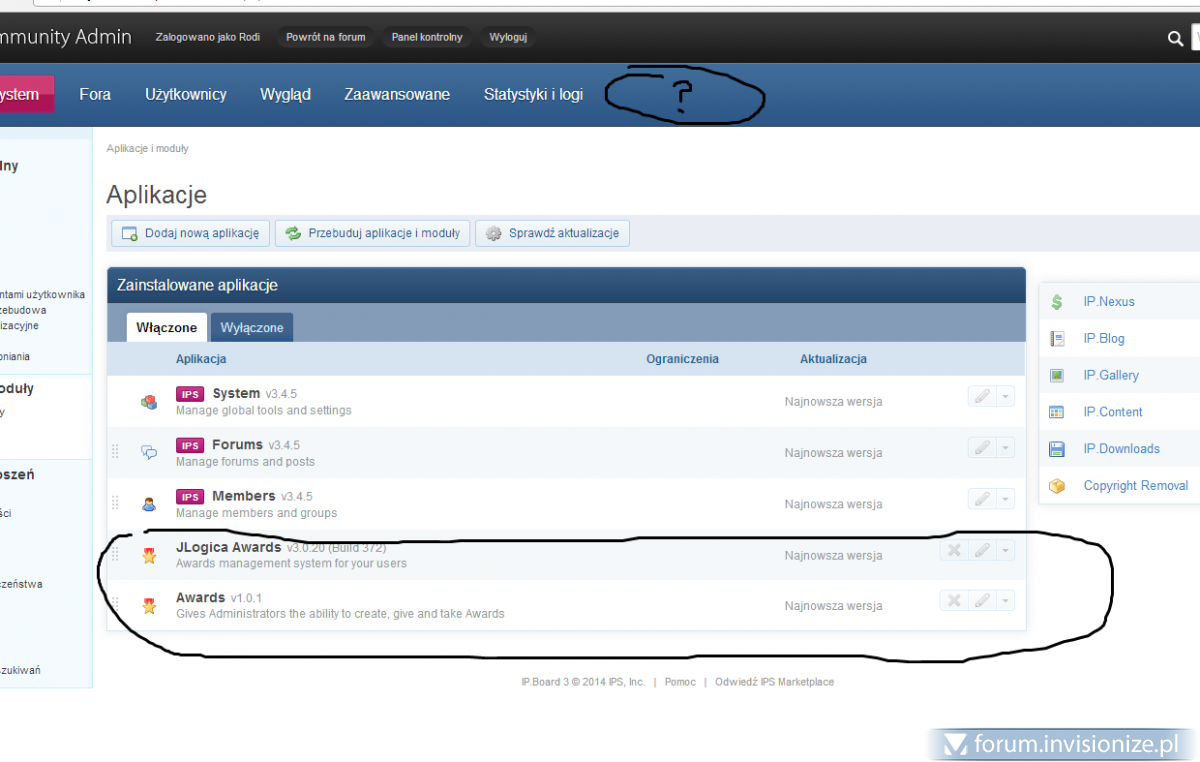Open the Zaawansowane menu
This screenshot has width=1200, height=762.
pos(397,94)
